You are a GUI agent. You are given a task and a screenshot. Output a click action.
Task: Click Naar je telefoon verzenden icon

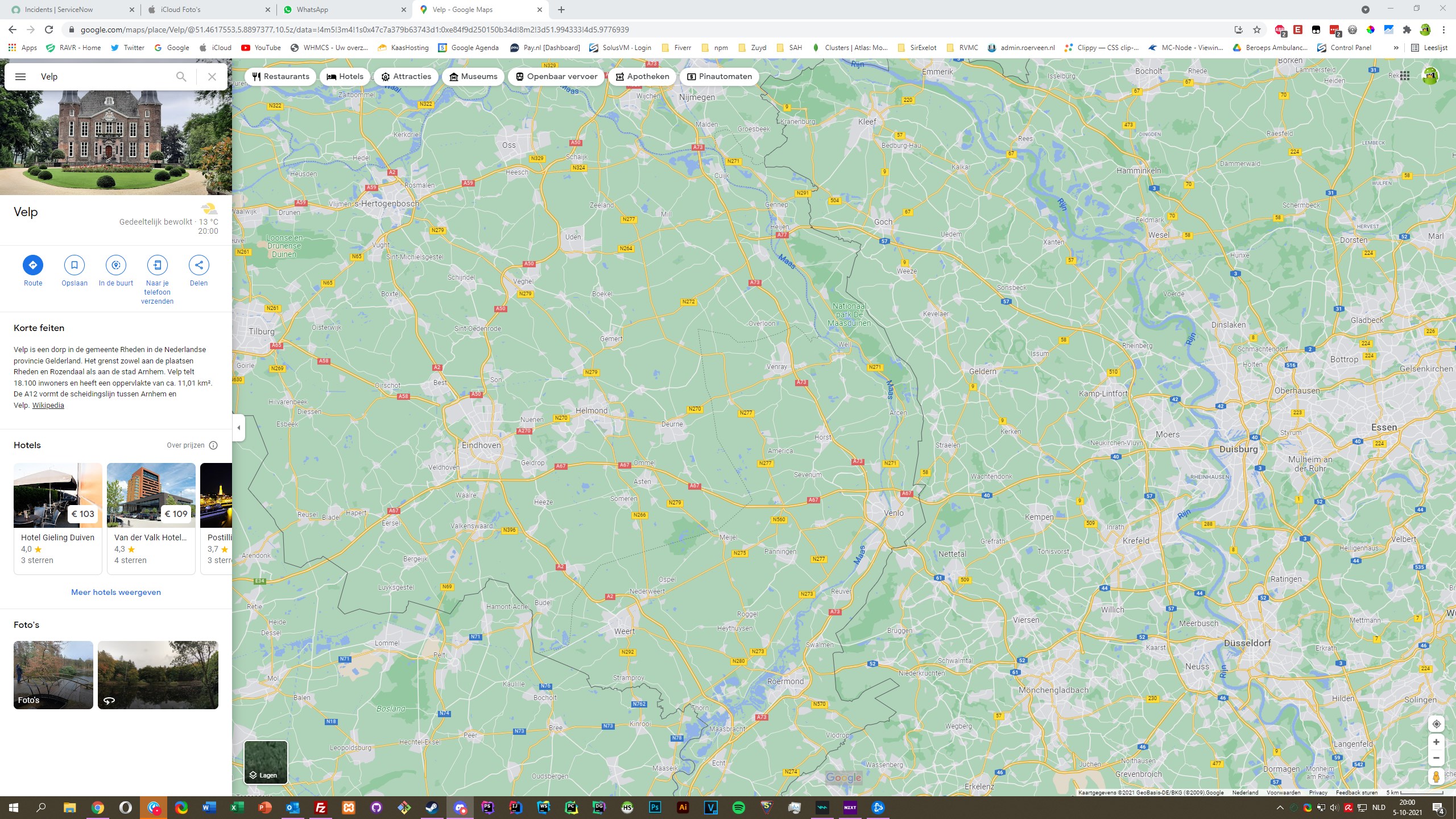(158, 265)
